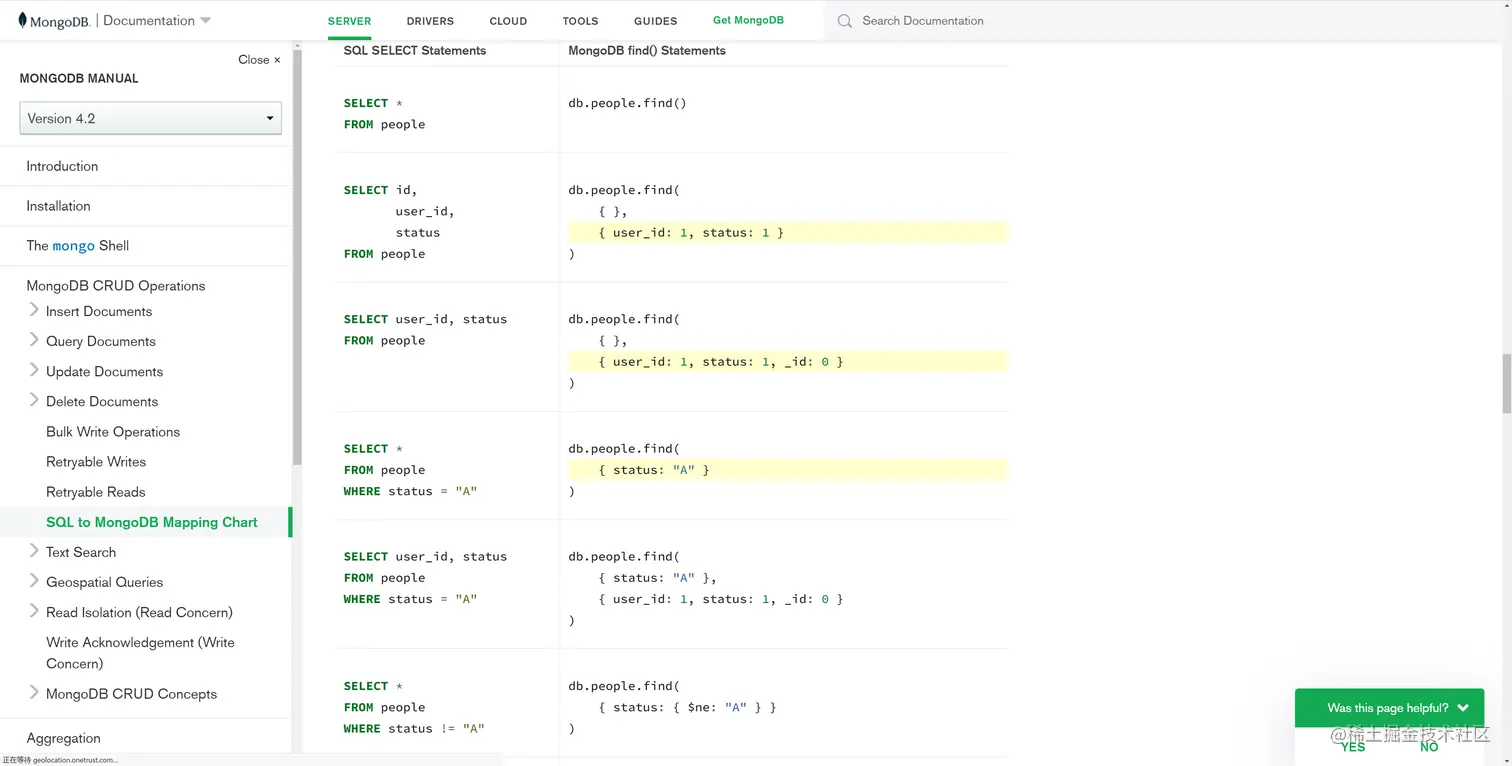This screenshot has width=1512, height=766.
Task: Switch to the GUIDES tab
Action: click(655, 21)
